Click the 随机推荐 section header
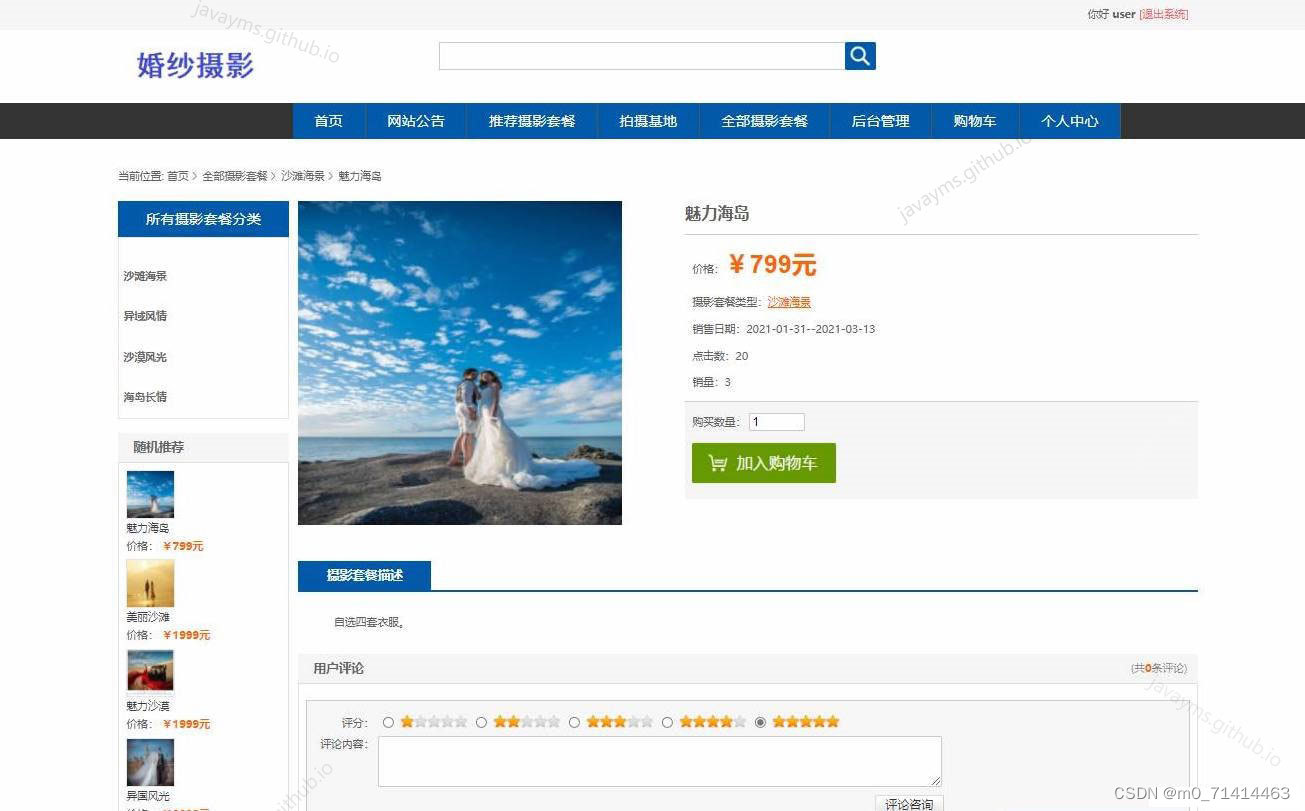1305x811 pixels. coord(159,447)
